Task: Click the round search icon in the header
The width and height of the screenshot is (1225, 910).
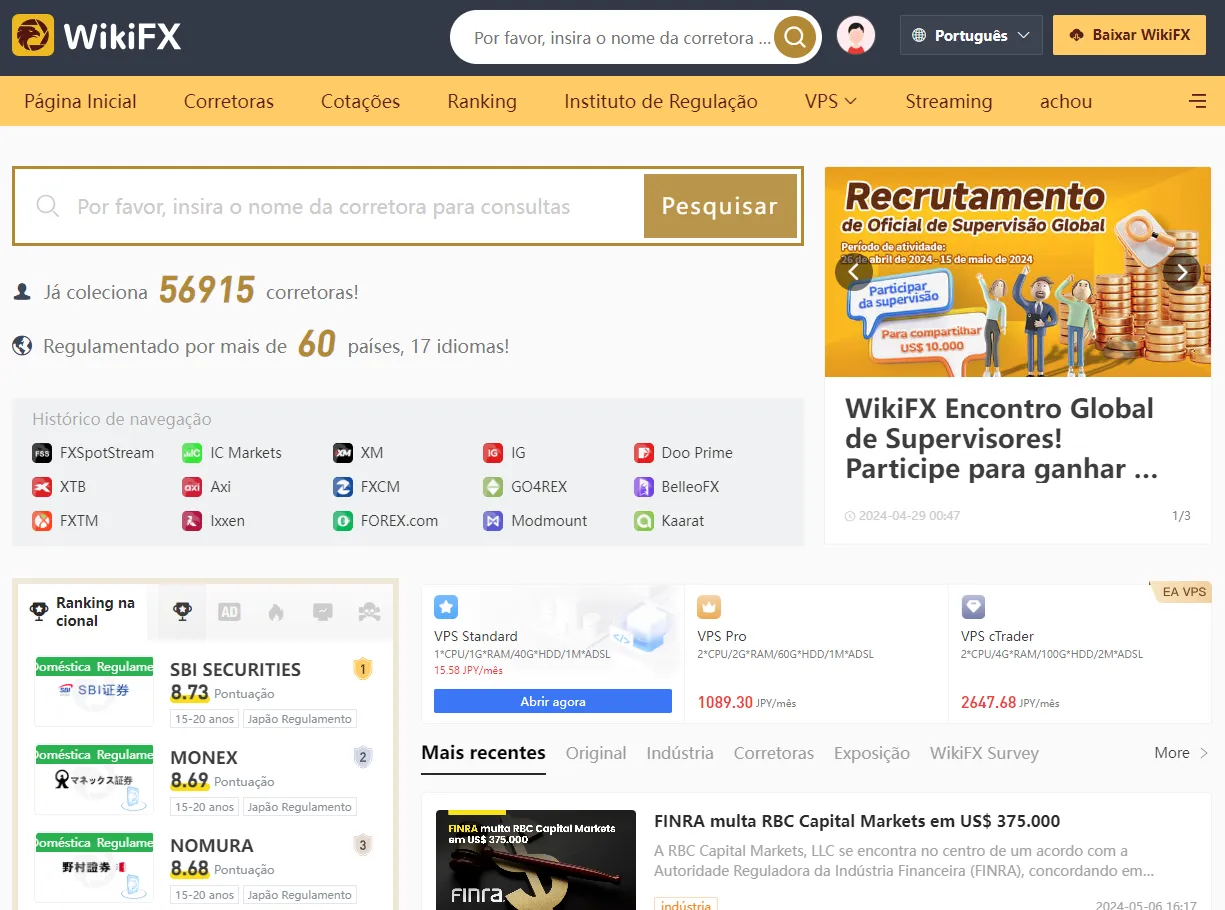Action: click(795, 37)
